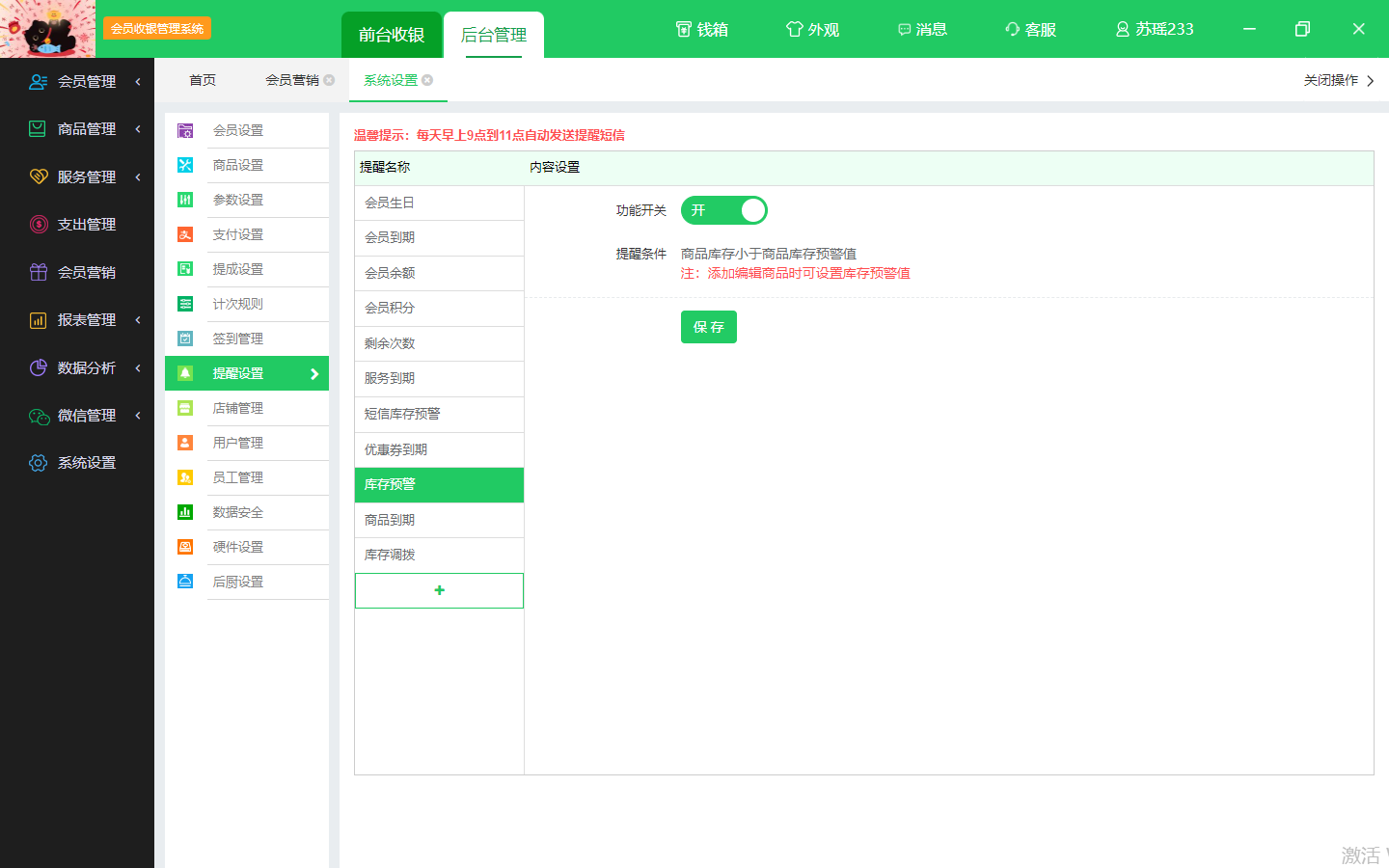Open the 外观 appearance option
This screenshot has width=1389, height=868.
click(x=812, y=30)
